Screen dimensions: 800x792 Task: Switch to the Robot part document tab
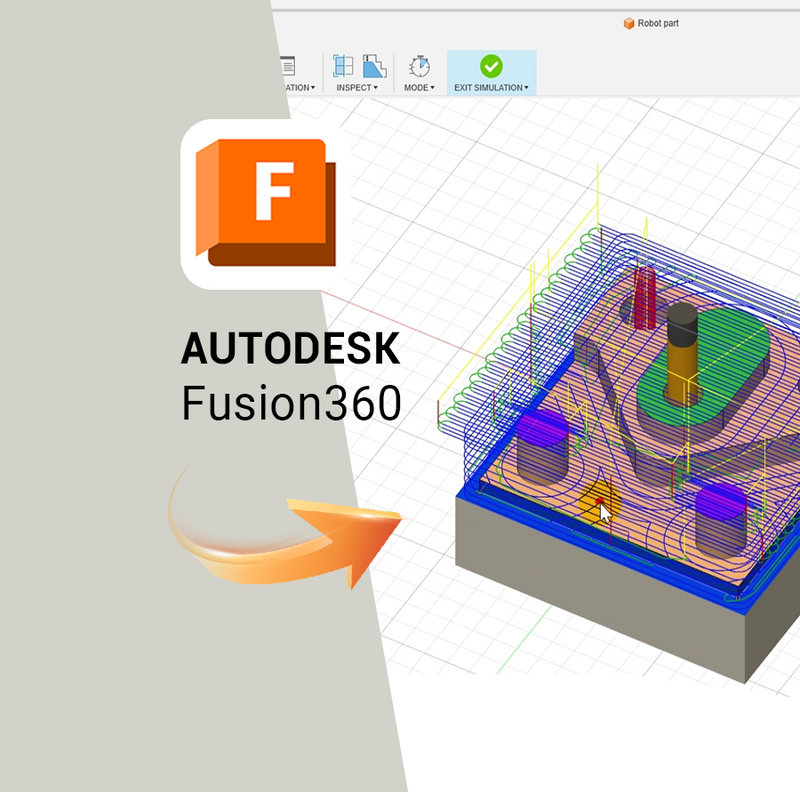pyautogui.click(x=657, y=23)
